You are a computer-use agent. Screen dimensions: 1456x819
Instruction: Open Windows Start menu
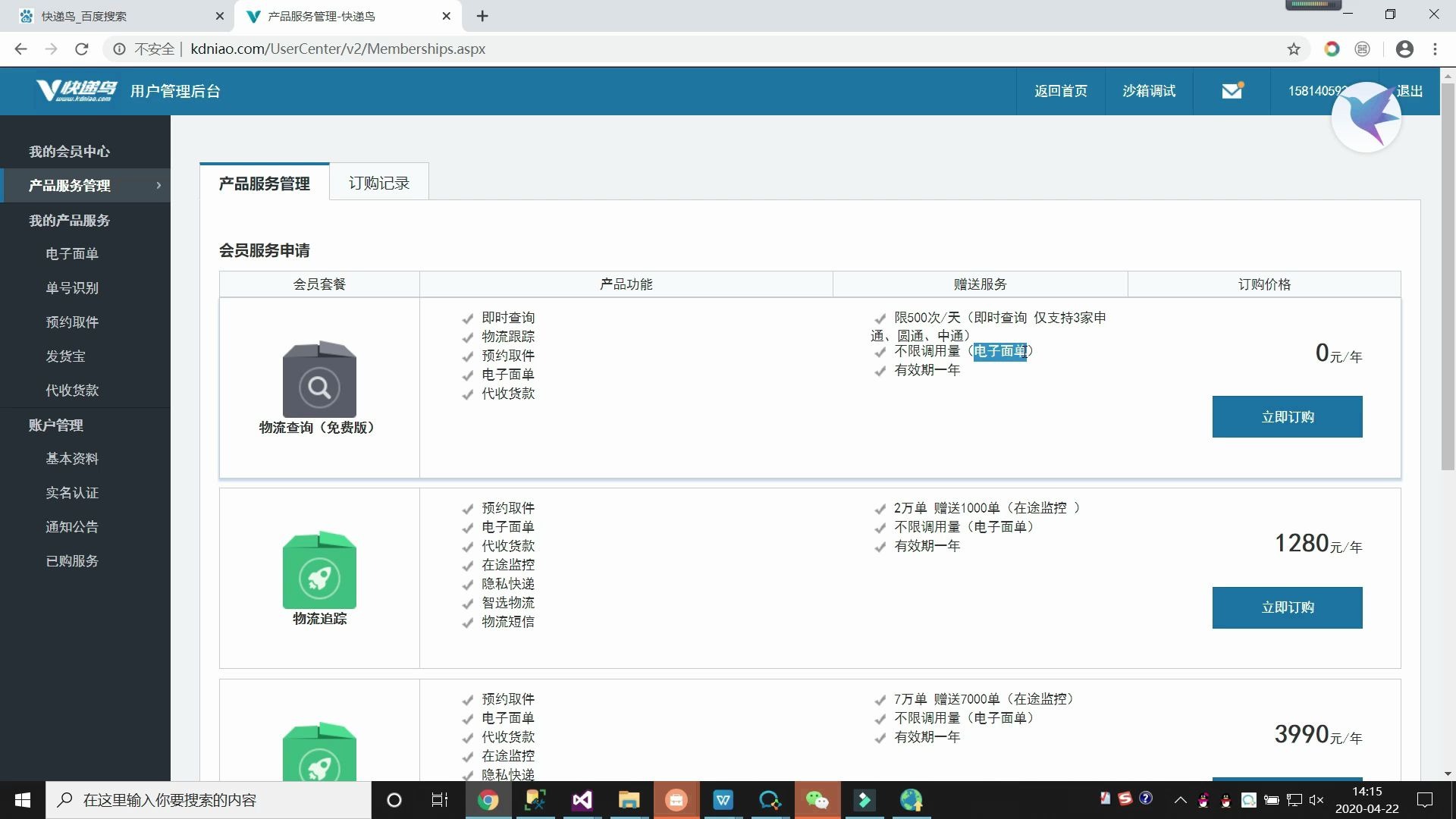point(23,800)
